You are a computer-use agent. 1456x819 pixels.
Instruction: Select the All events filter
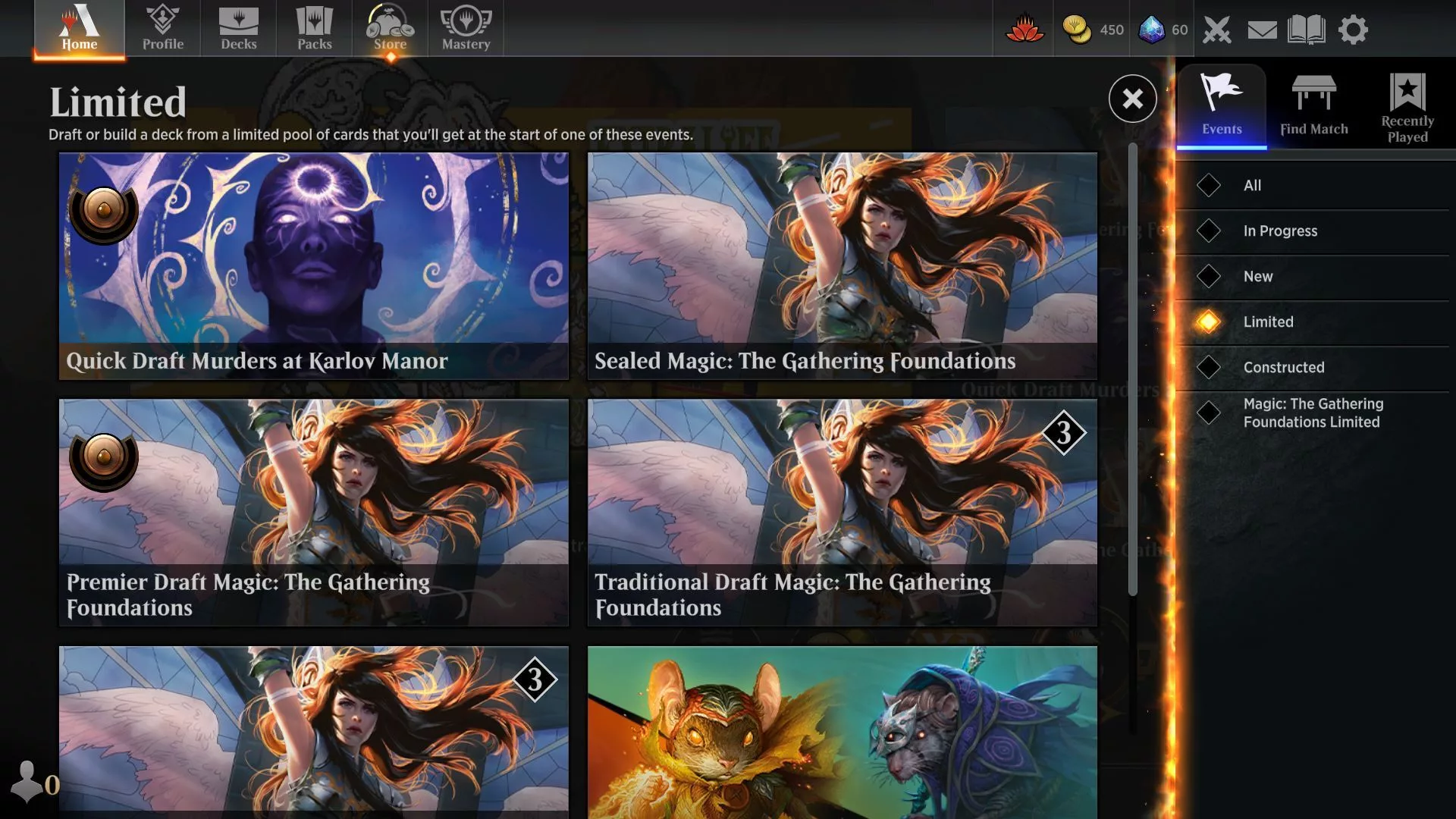click(x=1252, y=185)
